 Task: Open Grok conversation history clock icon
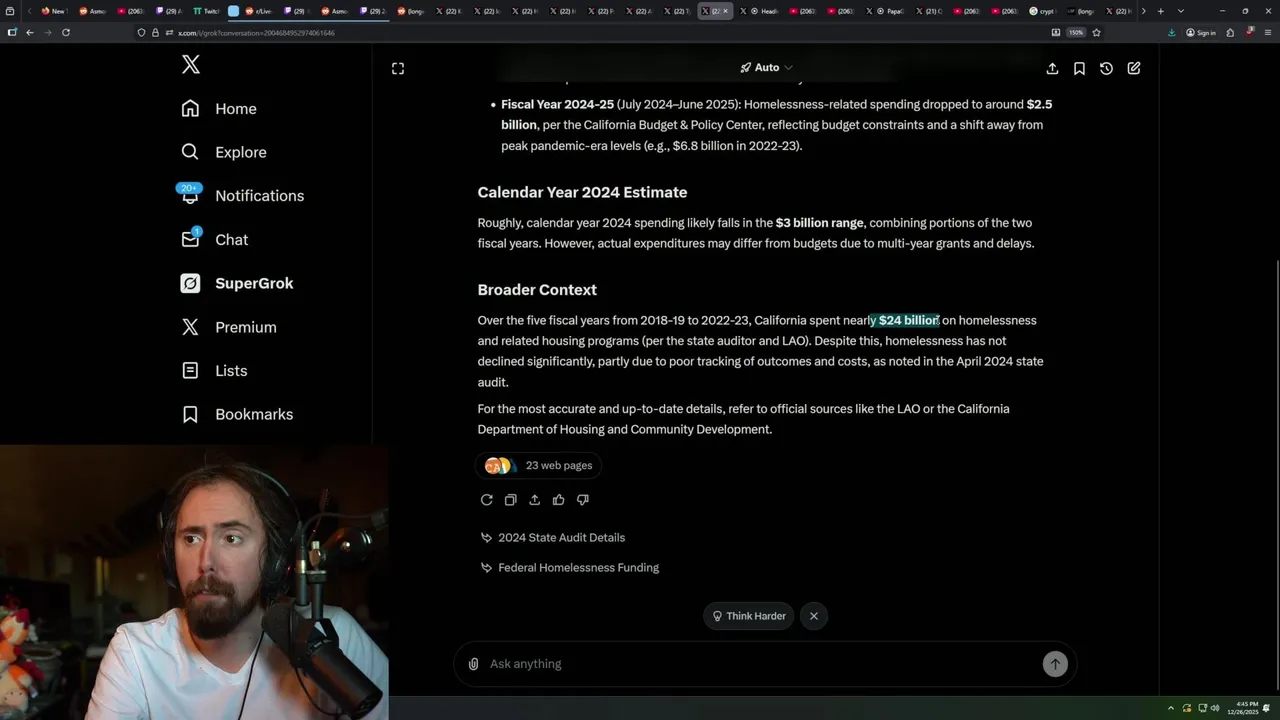pyautogui.click(x=1106, y=68)
